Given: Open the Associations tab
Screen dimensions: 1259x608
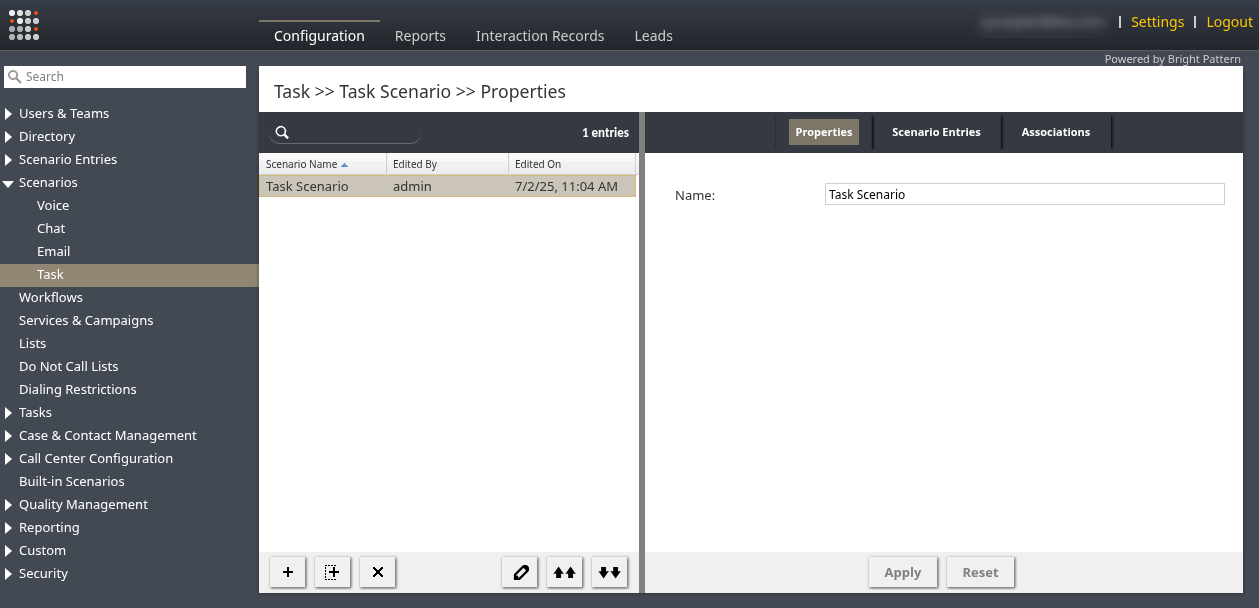Looking at the screenshot, I should (1055, 132).
